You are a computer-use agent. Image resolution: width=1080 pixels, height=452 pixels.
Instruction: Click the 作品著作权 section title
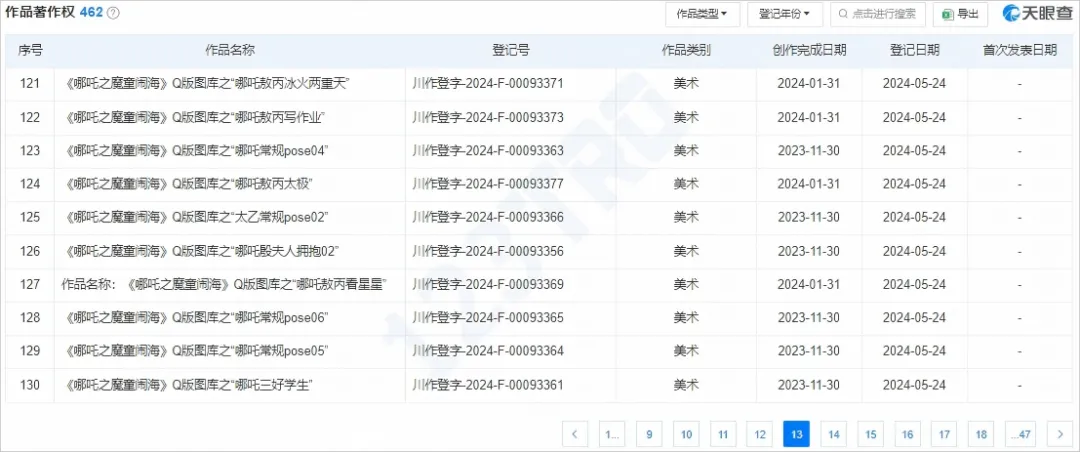[x=41, y=13]
